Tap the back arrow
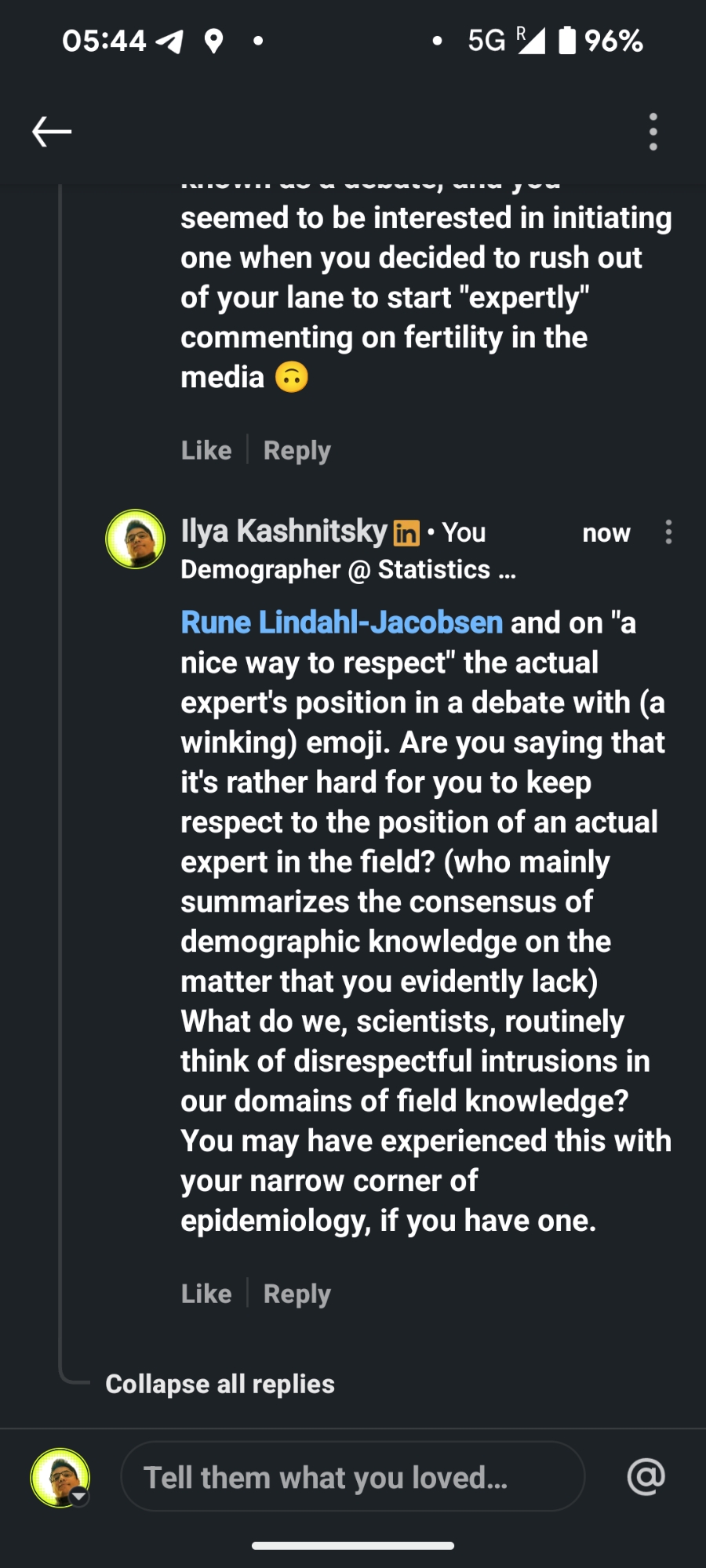706x1568 pixels. pos(52,132)
